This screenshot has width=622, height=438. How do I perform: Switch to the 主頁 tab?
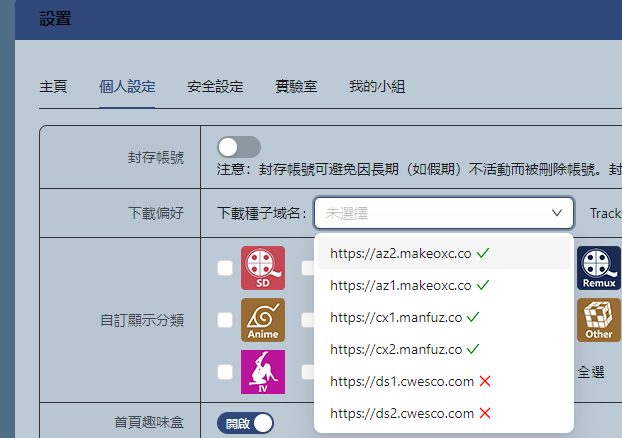pos(53,86)
